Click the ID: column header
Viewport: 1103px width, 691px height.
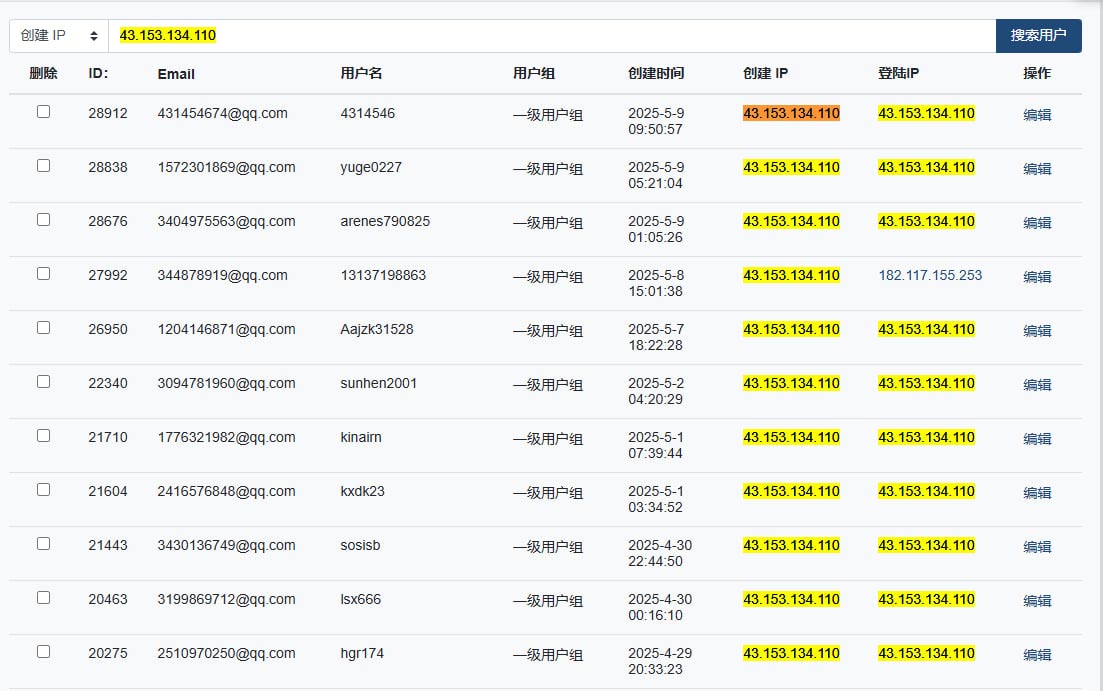click(98, 73)
